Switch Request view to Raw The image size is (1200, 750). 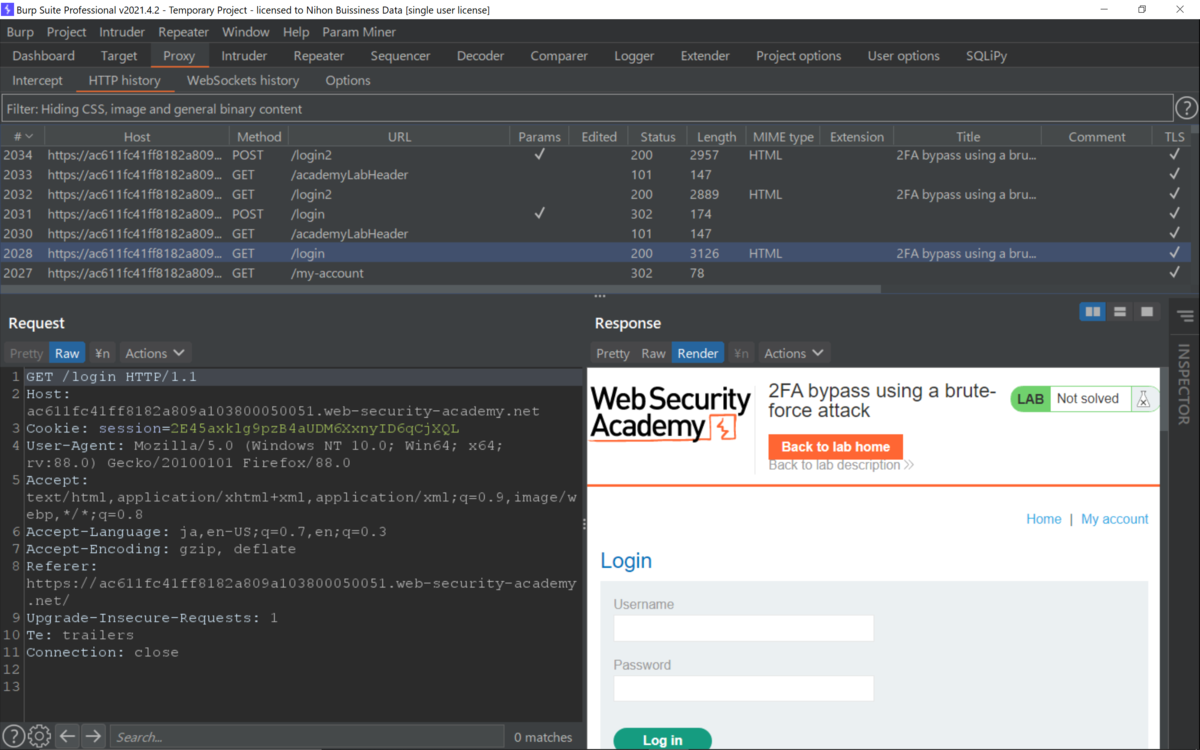coord(67,353)
